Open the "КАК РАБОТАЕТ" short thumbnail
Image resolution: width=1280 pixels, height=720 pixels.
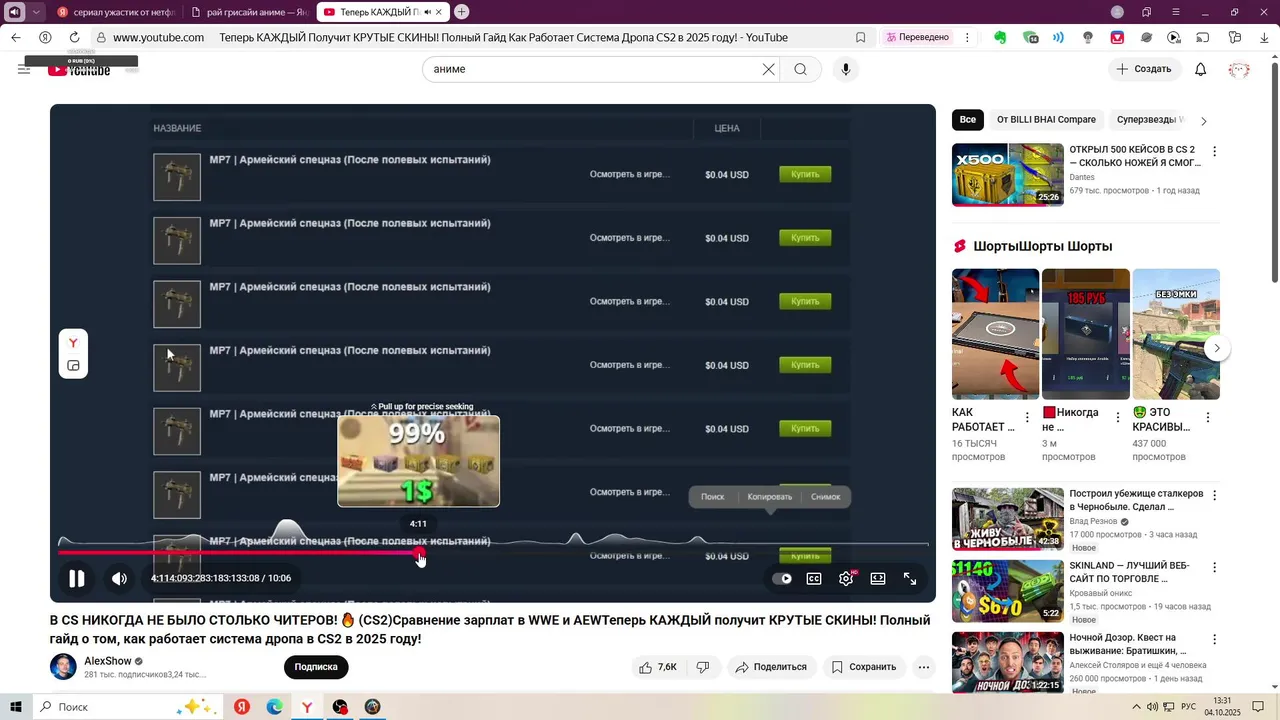click(995, 334)
